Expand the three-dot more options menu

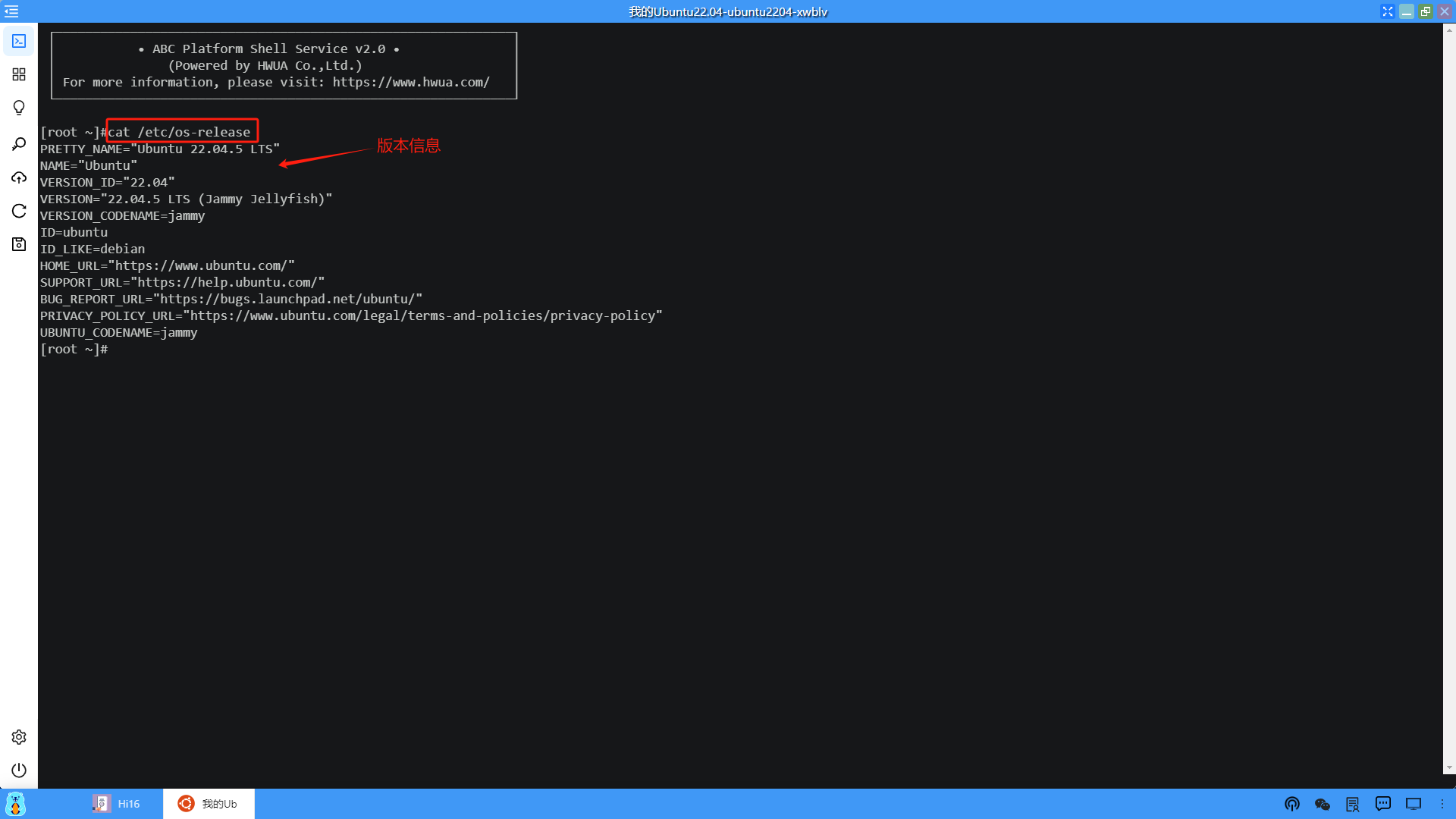(1442, 804)
